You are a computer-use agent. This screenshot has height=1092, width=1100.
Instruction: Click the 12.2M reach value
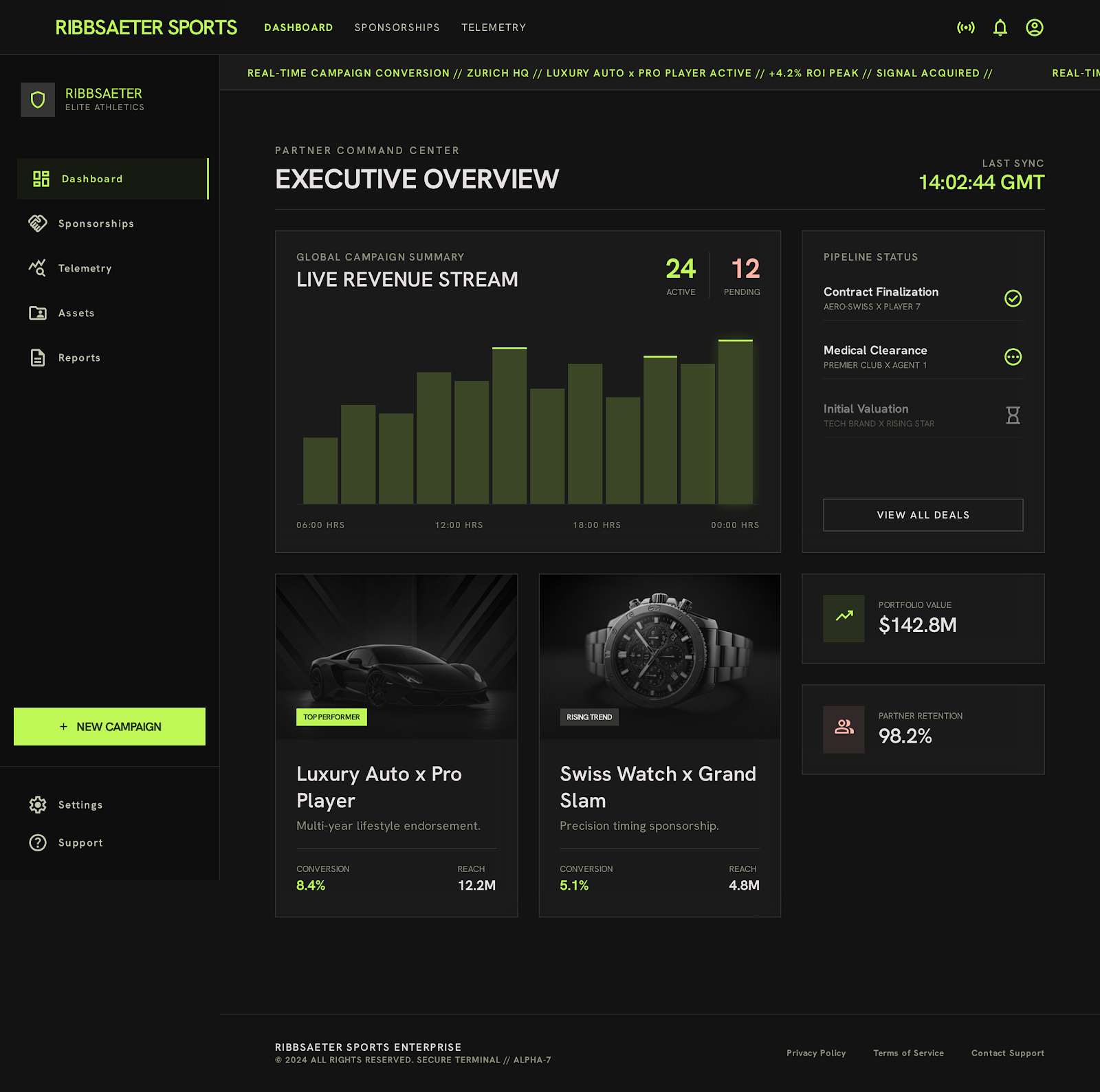476,886
